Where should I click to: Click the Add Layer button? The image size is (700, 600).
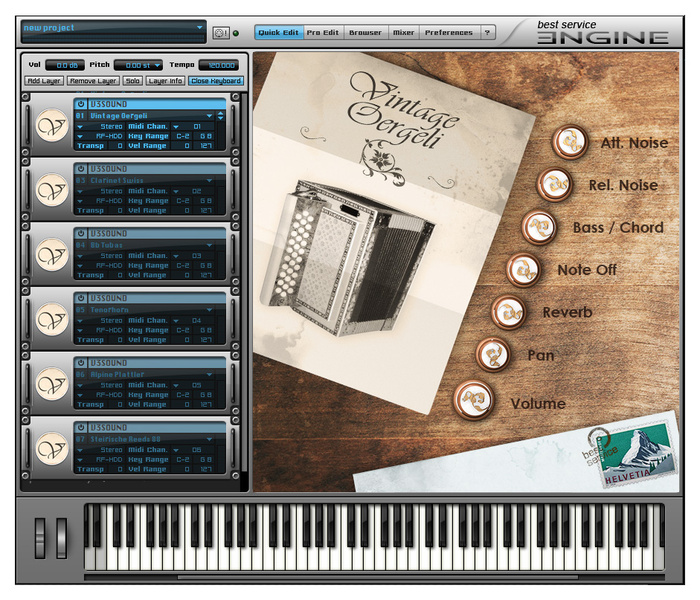44,81
